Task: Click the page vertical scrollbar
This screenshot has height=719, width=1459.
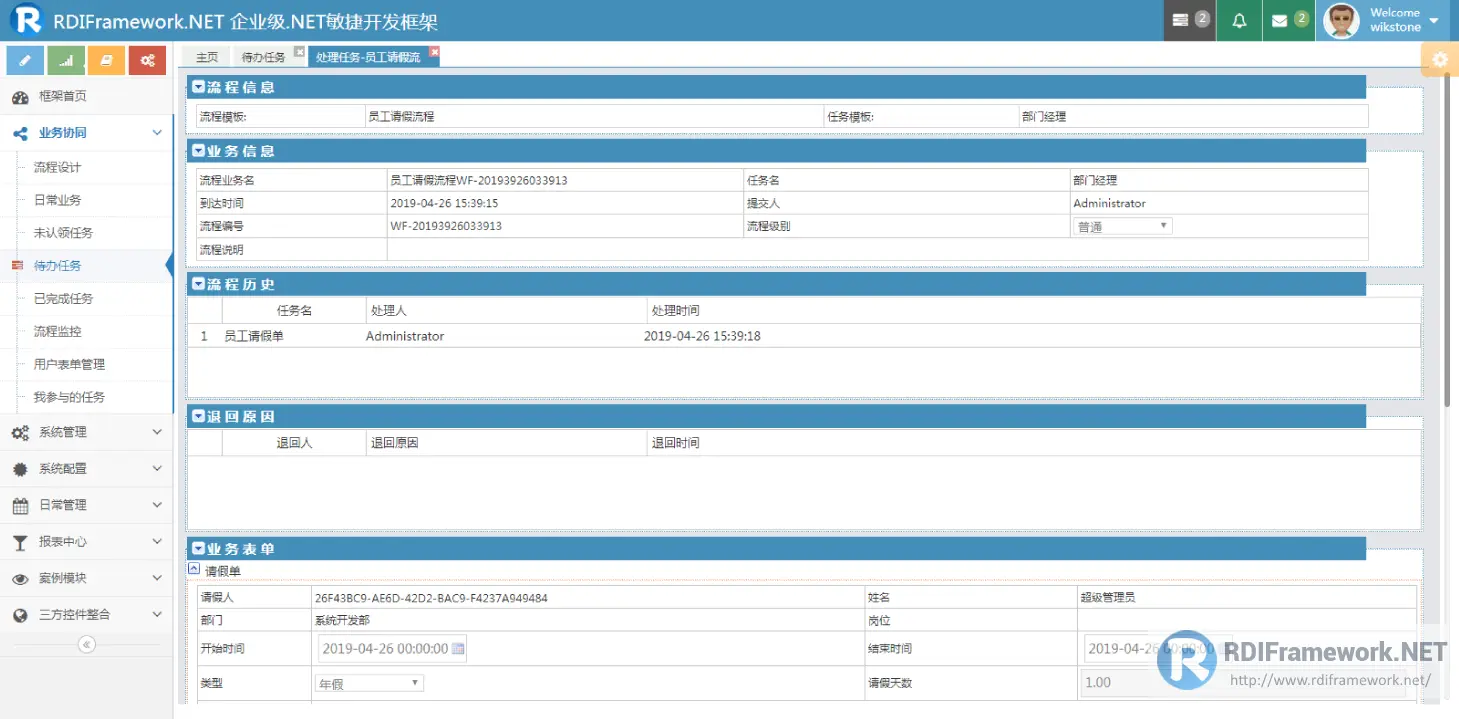Action: tap(1446, 240)
